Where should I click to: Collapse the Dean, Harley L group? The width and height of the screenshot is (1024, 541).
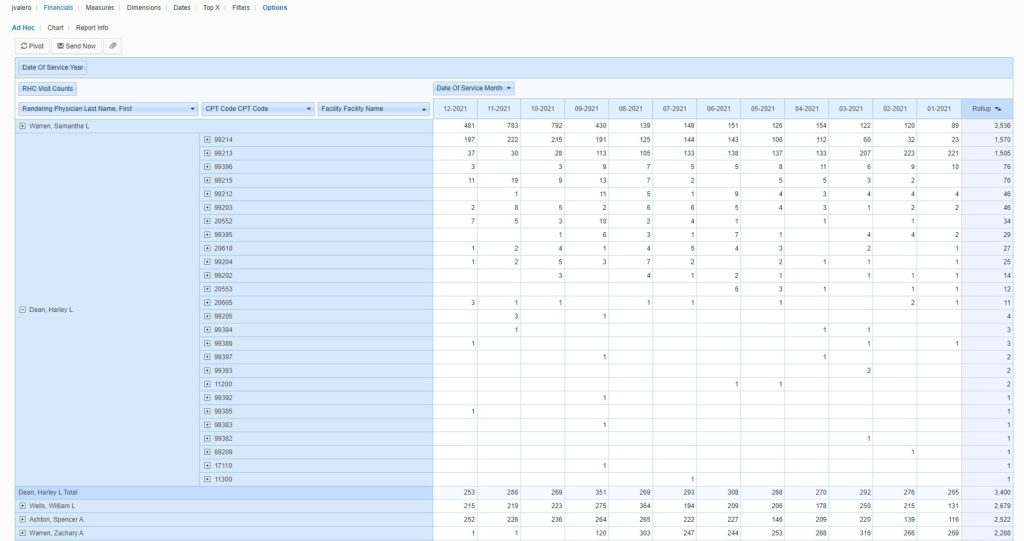point(23,310)
